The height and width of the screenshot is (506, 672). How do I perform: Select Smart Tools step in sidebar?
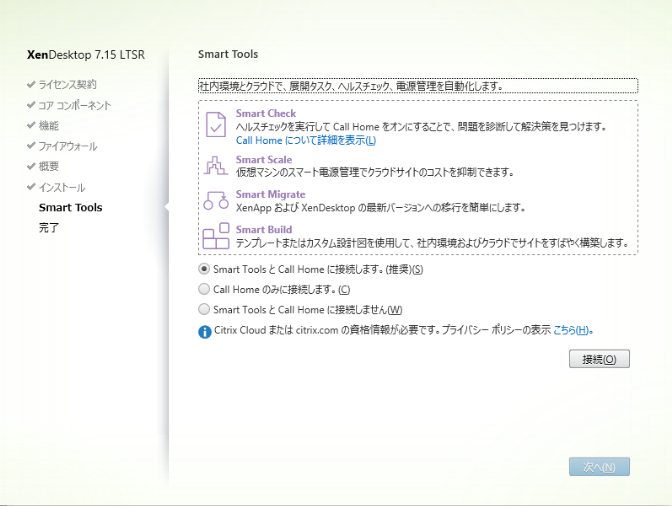point(70,207)
